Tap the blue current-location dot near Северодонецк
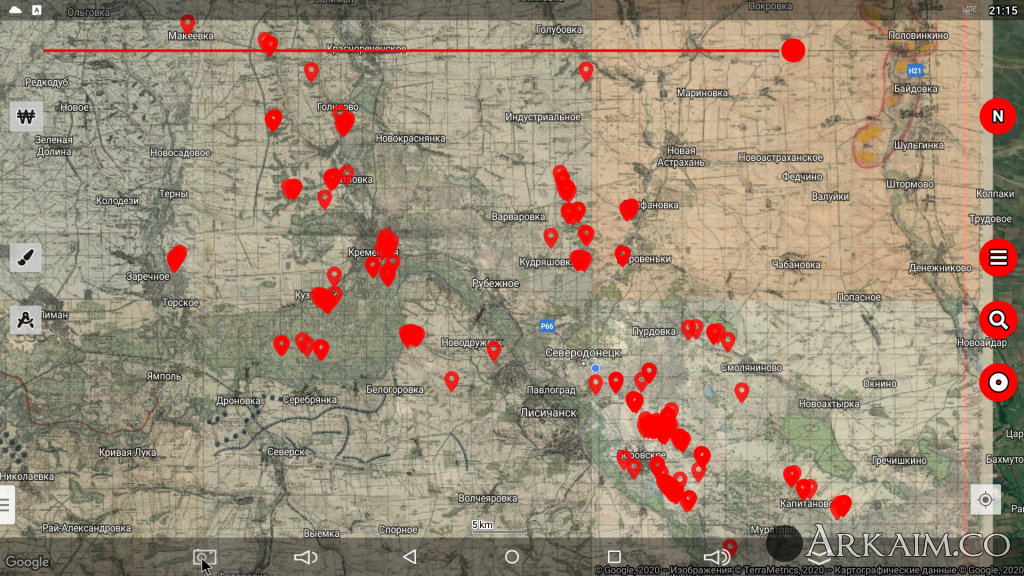 point(595,368)
